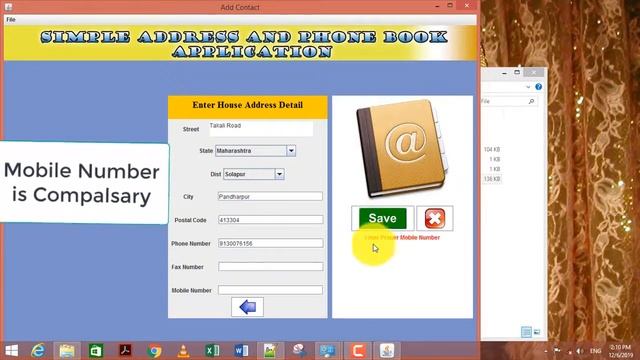Switch Explorer to large icons view

pos(537,332)
